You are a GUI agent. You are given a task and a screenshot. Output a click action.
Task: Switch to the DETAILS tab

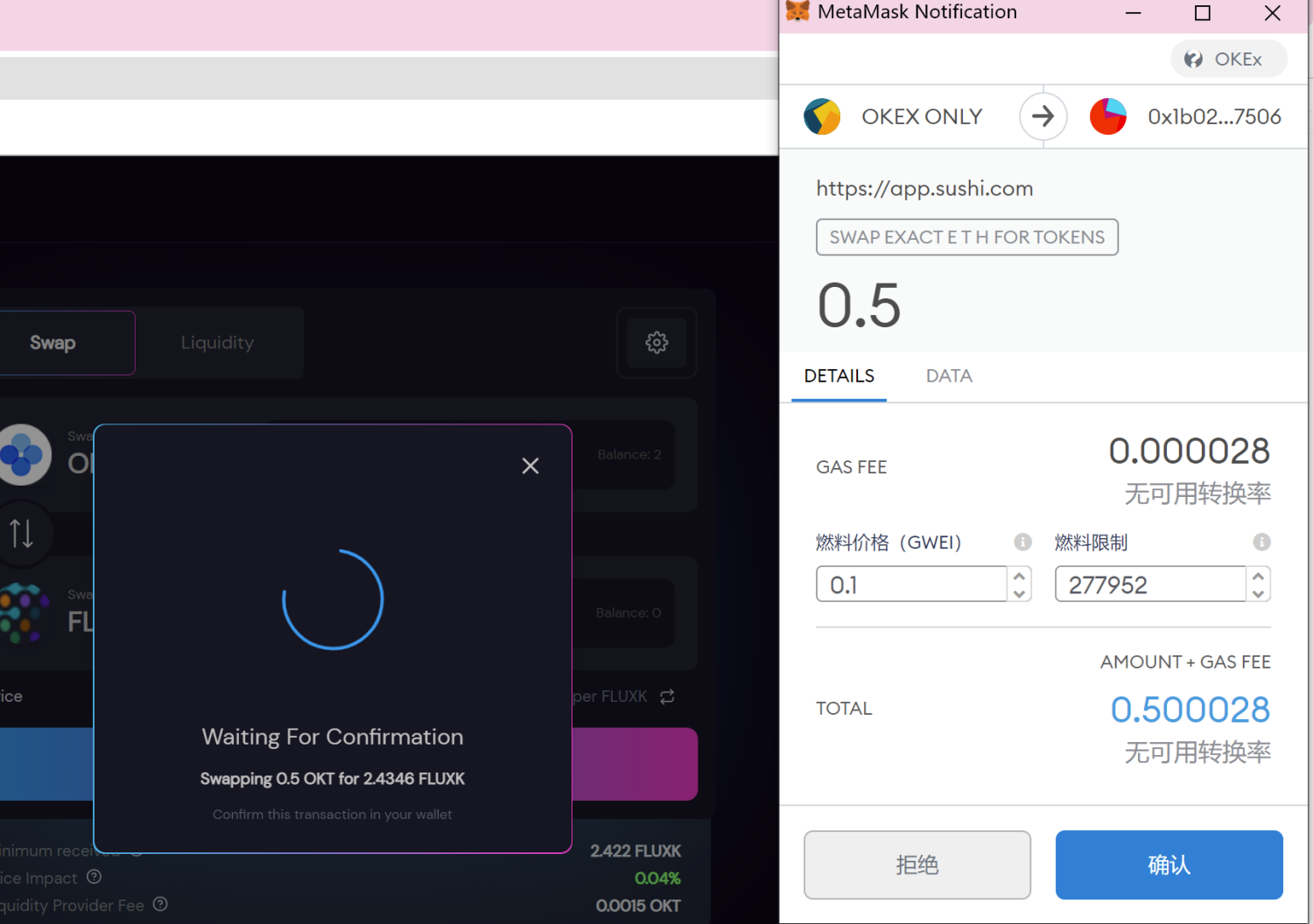click(x=839, y=376)
